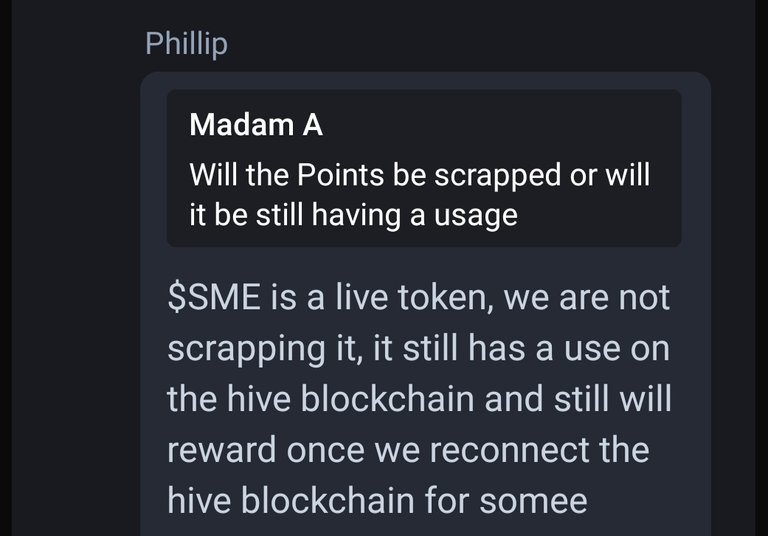
Task: Click the word 'reward' in the message
Action: click(222, 451)
